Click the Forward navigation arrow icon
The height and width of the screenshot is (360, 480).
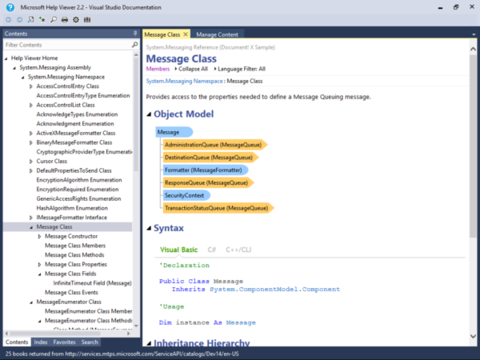[x=20, y=20]
